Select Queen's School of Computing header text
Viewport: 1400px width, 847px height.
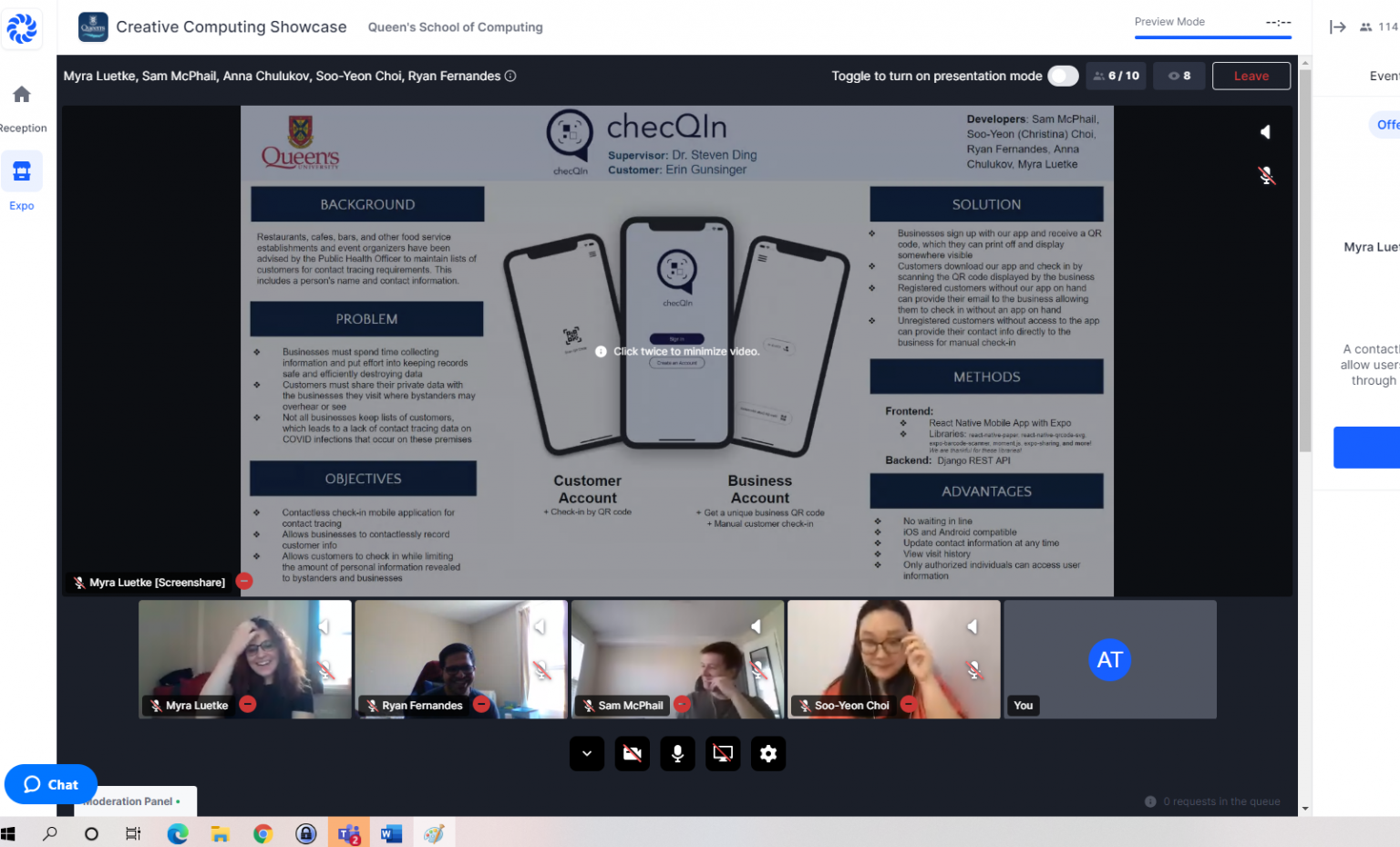tap(455, 26)
